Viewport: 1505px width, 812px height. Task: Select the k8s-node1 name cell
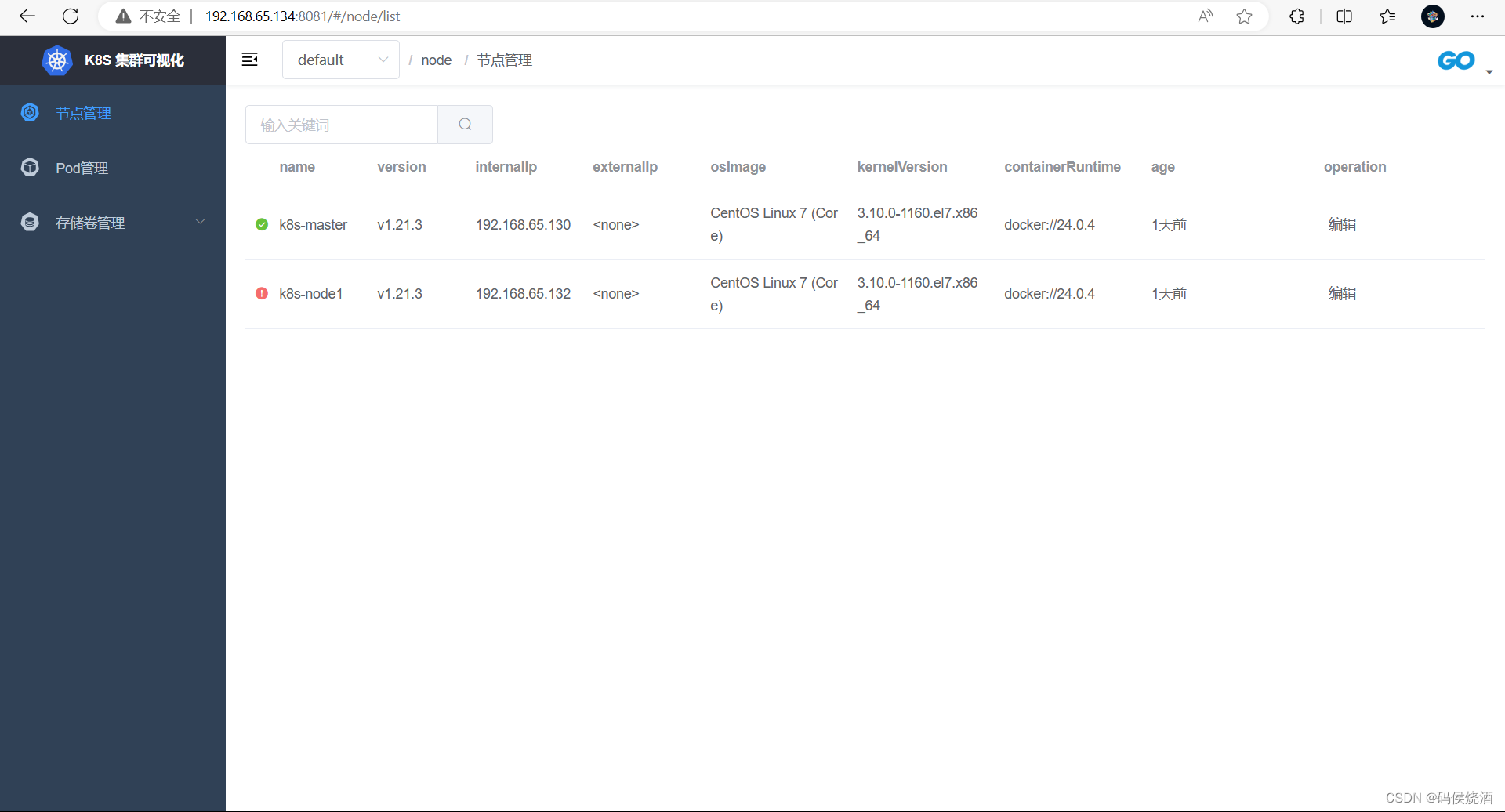click(310, 294)
